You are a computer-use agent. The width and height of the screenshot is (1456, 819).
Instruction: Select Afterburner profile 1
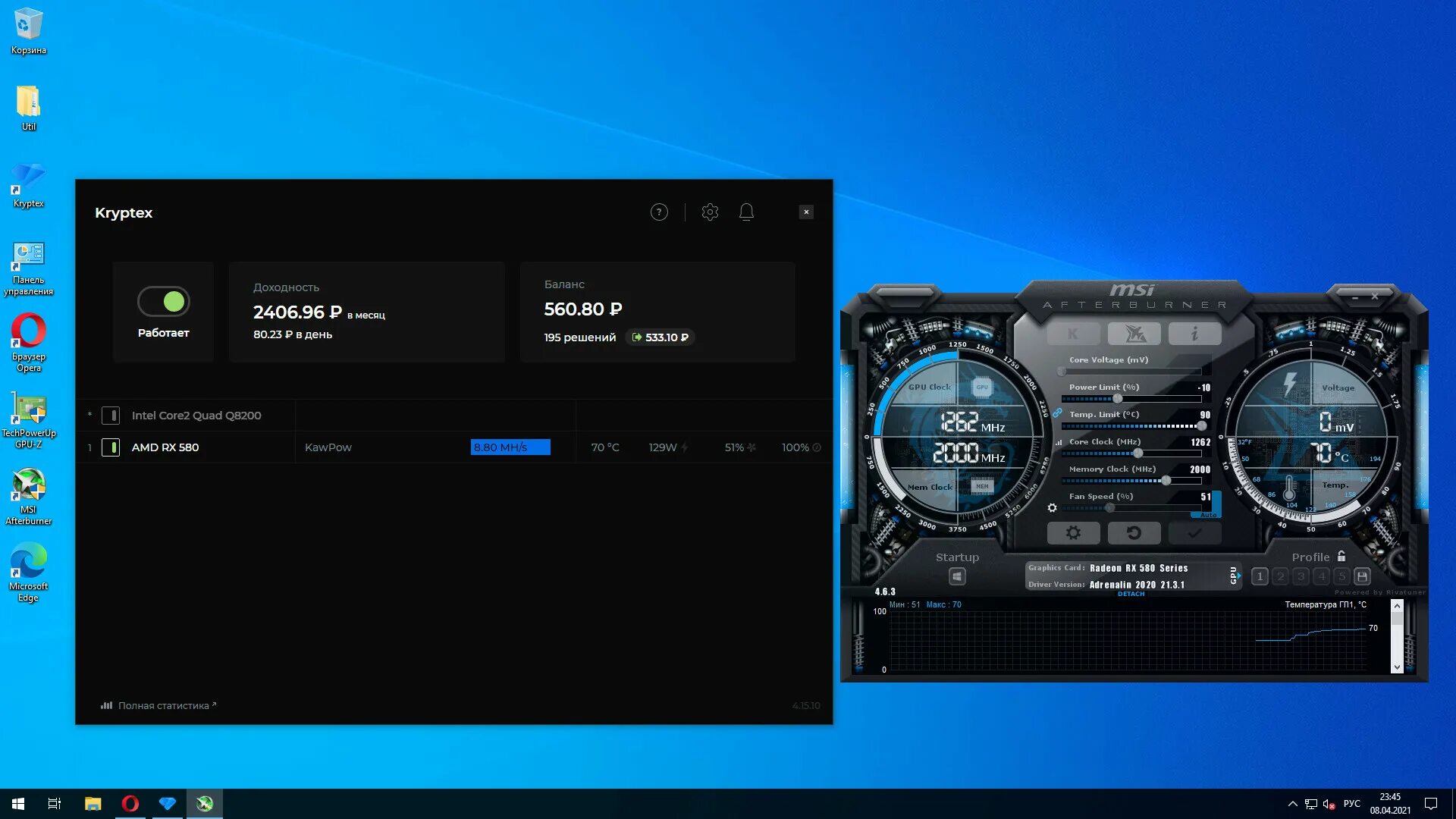pos(1260,576)
